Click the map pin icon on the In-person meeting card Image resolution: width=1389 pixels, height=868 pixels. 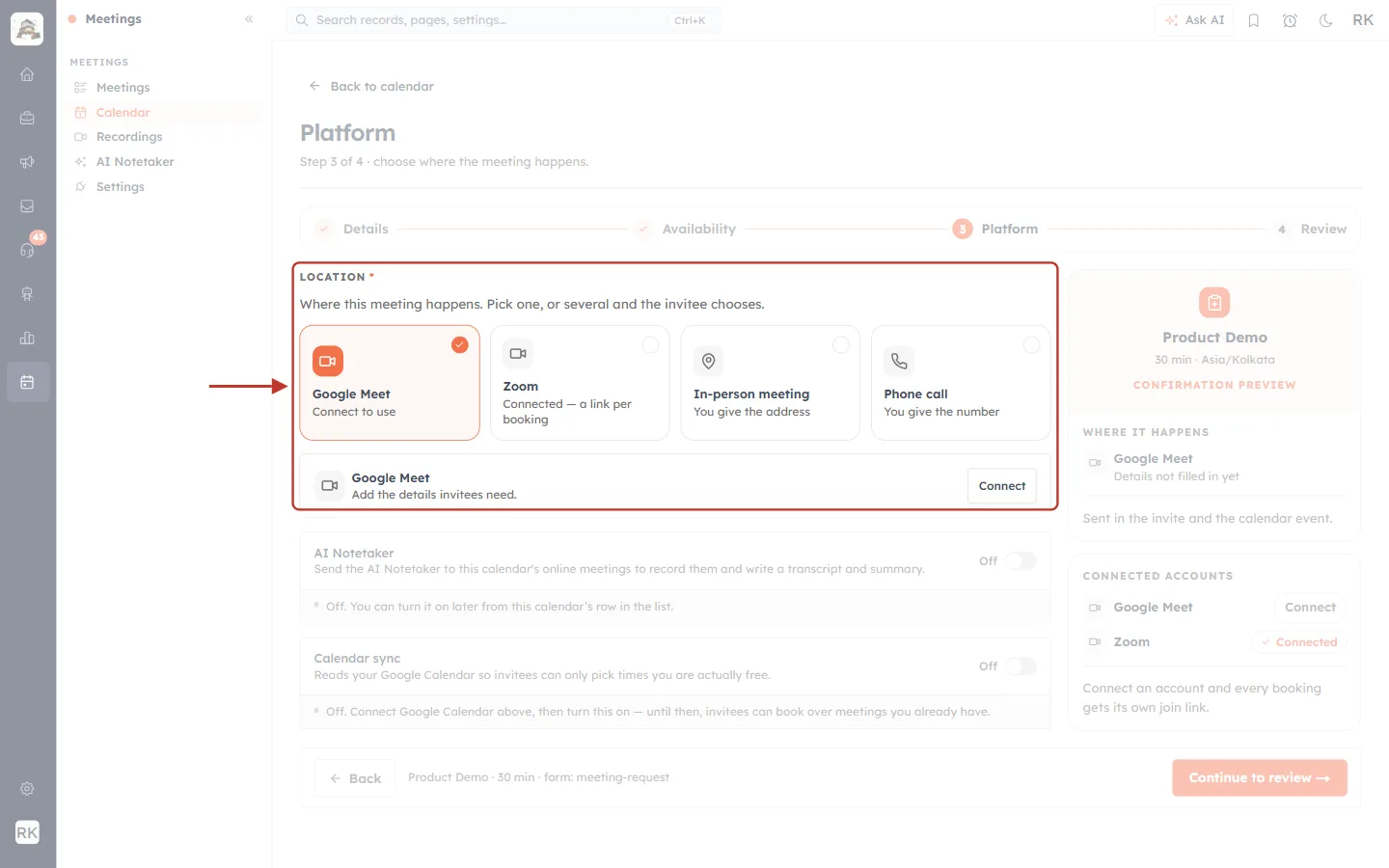[x=708, y=361]
